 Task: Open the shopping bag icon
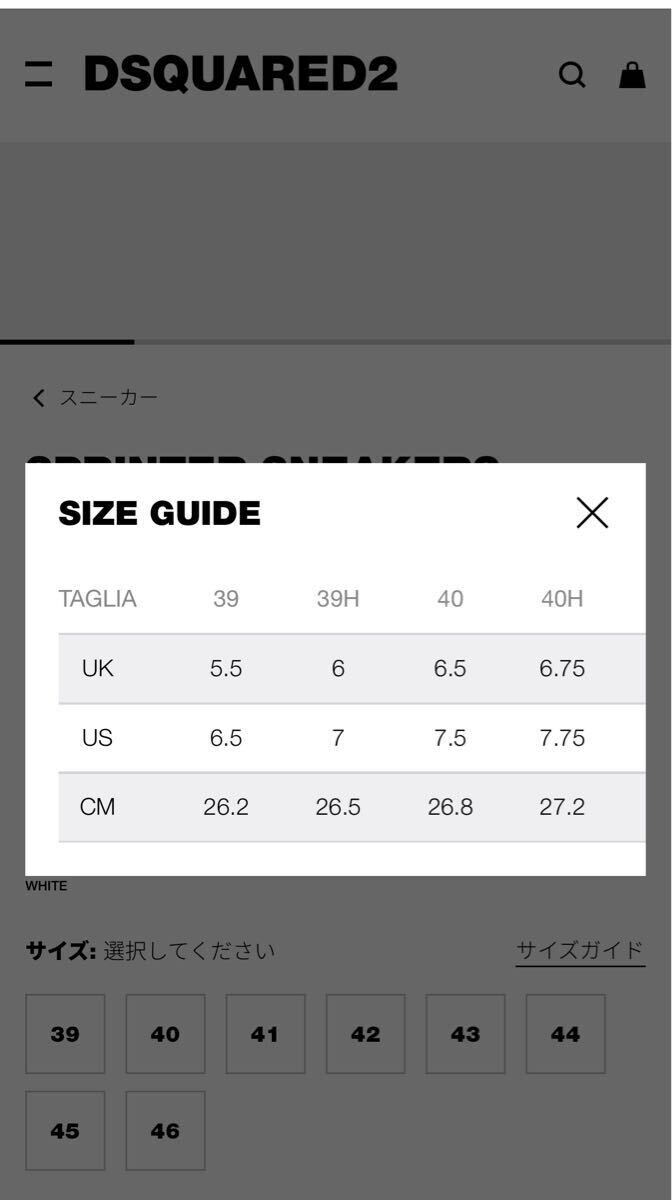(632, 75)
